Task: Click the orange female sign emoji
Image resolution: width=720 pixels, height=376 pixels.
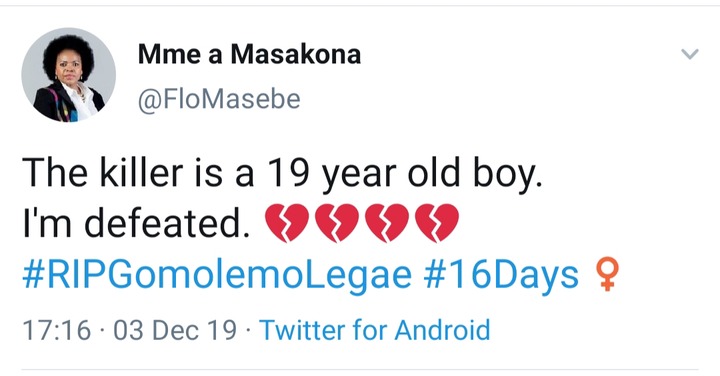Action: click(607, 274)
